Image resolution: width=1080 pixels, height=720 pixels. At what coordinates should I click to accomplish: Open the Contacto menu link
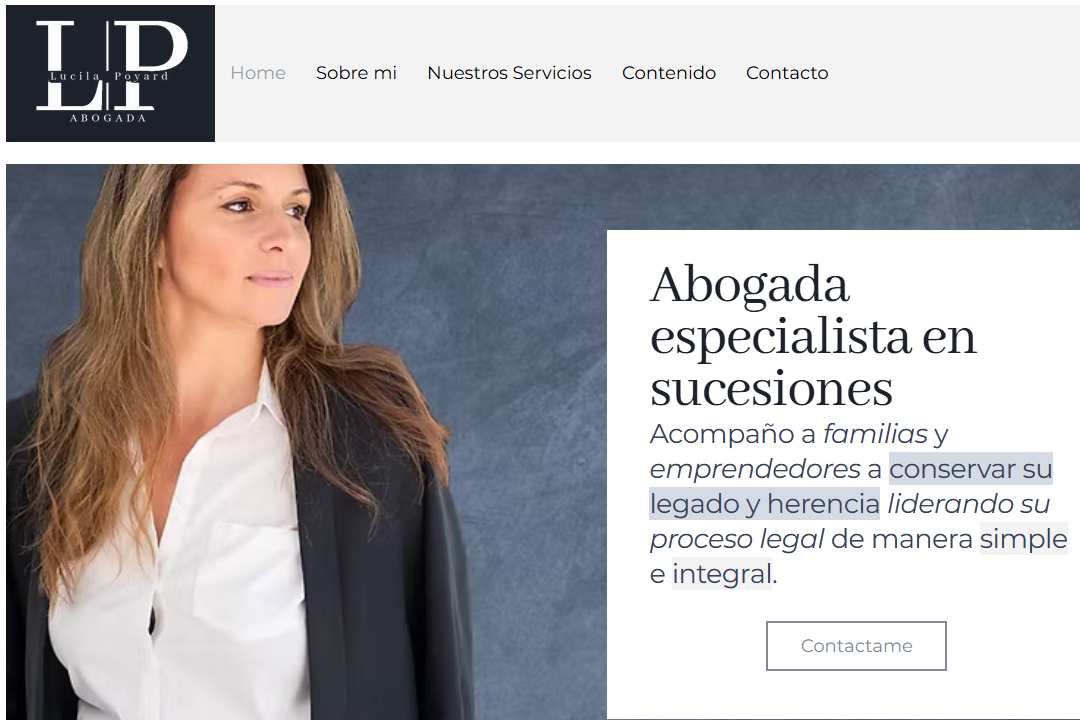pyautogui.click(x=787, y=73)
